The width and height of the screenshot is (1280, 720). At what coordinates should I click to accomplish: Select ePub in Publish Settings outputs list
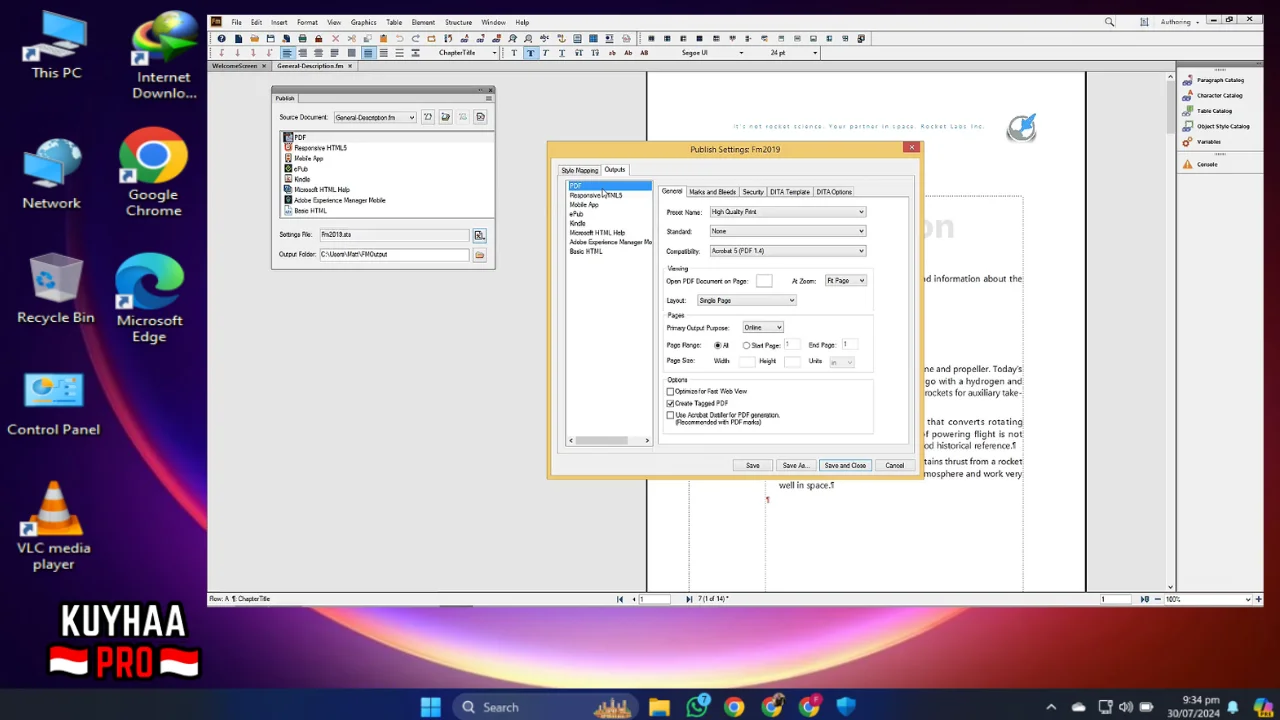[576, 214]
